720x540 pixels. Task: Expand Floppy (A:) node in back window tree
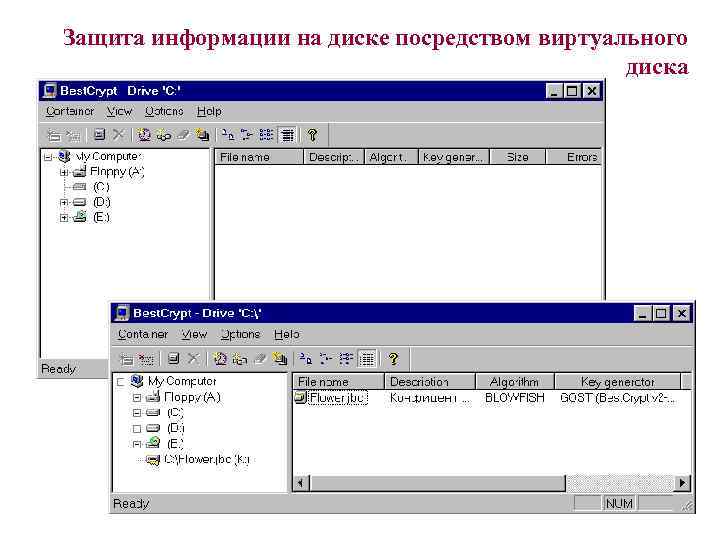[64, 173]
